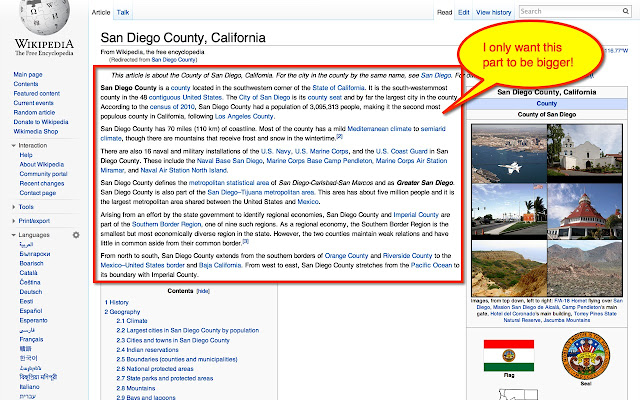Open metropolitan statistical area link
640x400 pixels.
tap(229, 183)
